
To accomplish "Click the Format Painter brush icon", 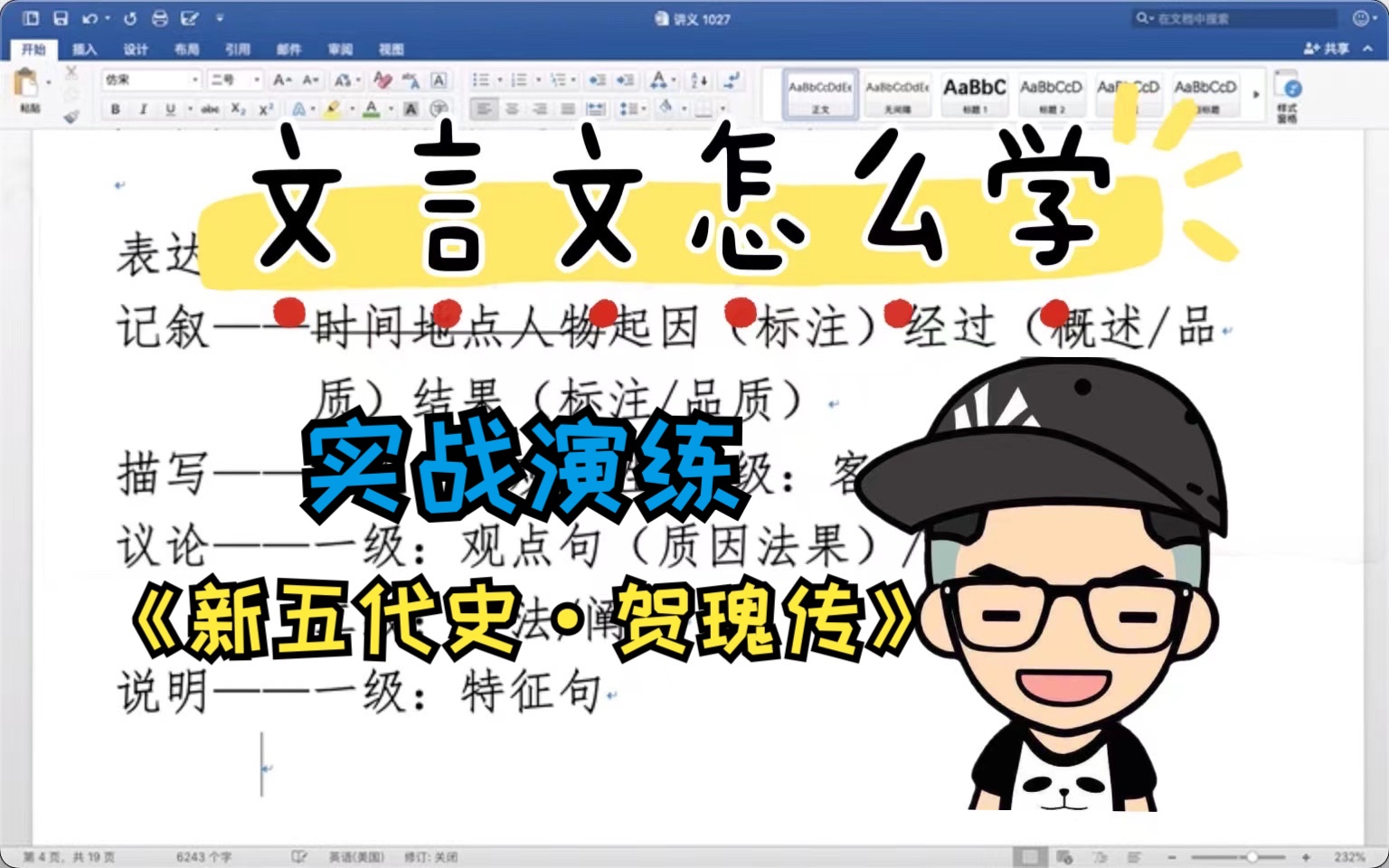I will 71,116.
